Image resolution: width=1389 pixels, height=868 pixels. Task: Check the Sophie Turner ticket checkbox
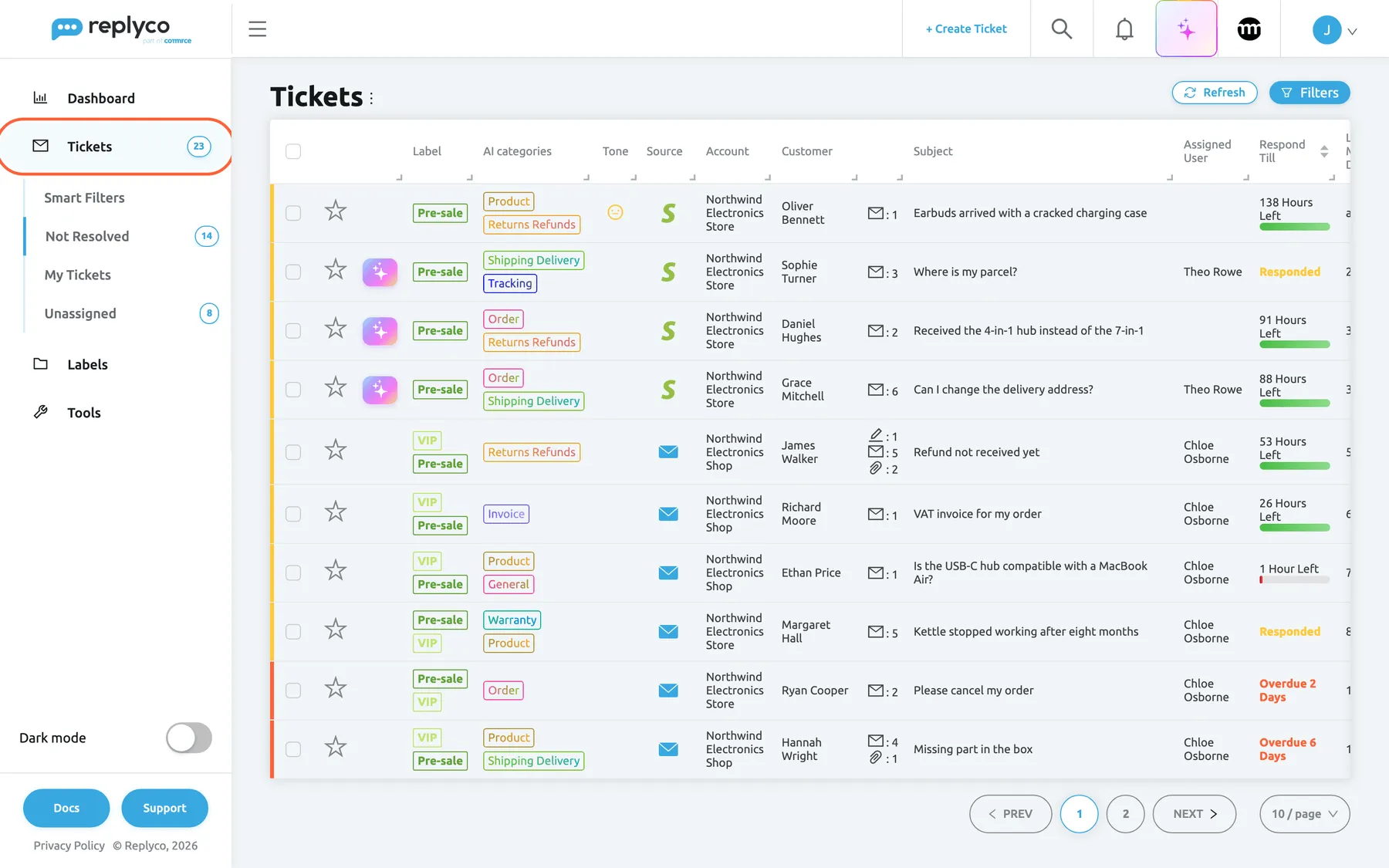point(293,272)
